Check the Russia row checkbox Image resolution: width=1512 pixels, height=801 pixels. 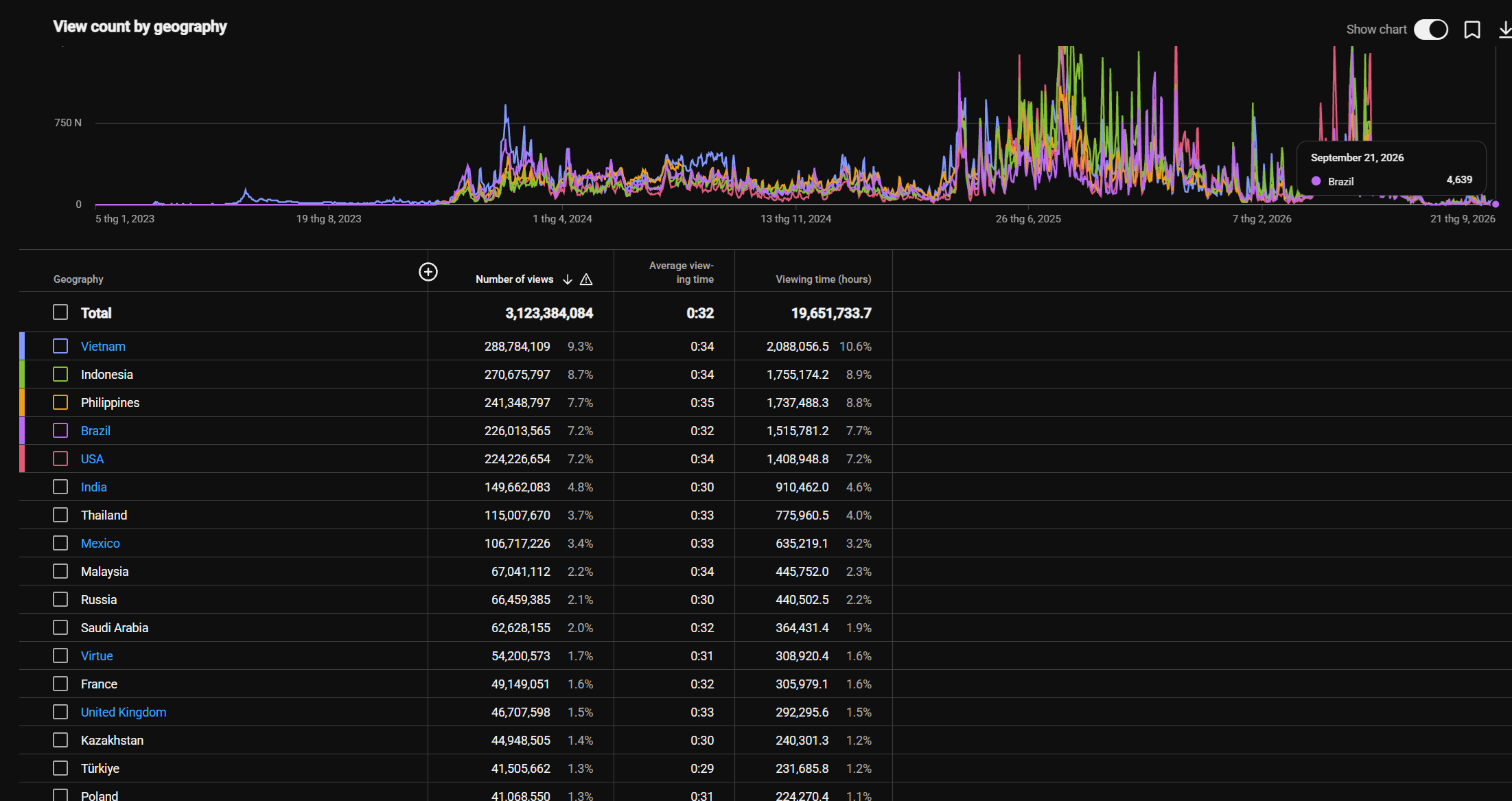point(60,599)
